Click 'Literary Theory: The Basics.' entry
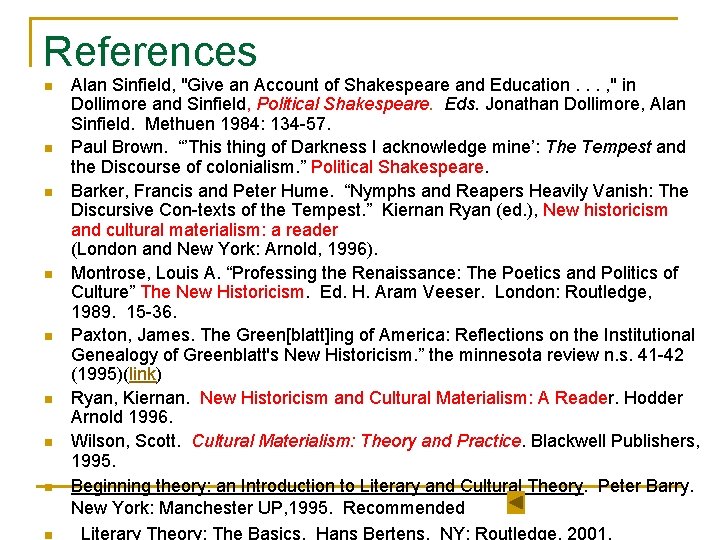This screenshot has height=540, width=720. (191, 533)
